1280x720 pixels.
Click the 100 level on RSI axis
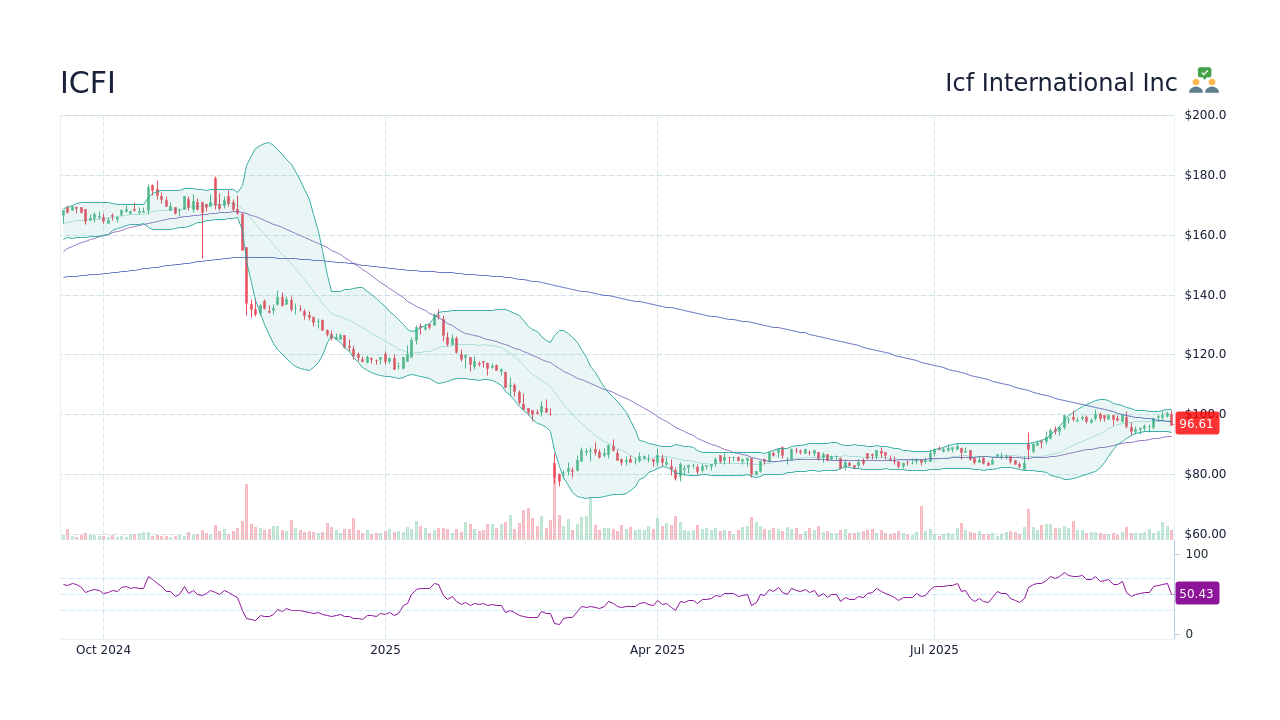[1197, 554]
